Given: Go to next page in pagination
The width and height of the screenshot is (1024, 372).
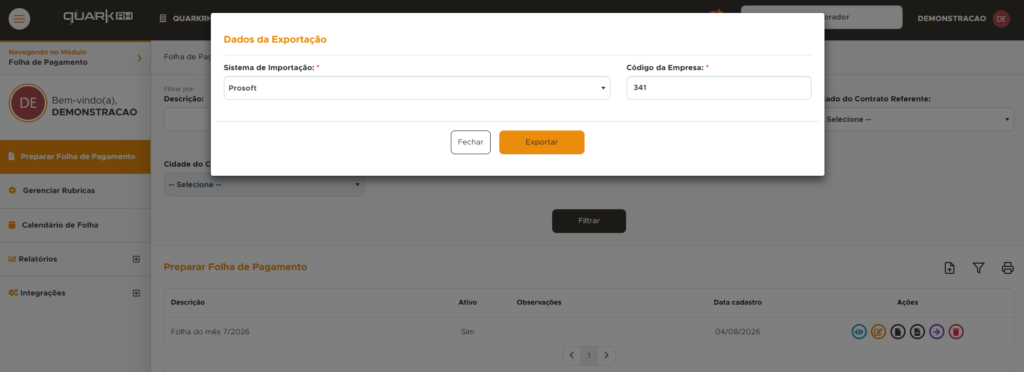Looking at the screenshot, I should coord(607,356).
